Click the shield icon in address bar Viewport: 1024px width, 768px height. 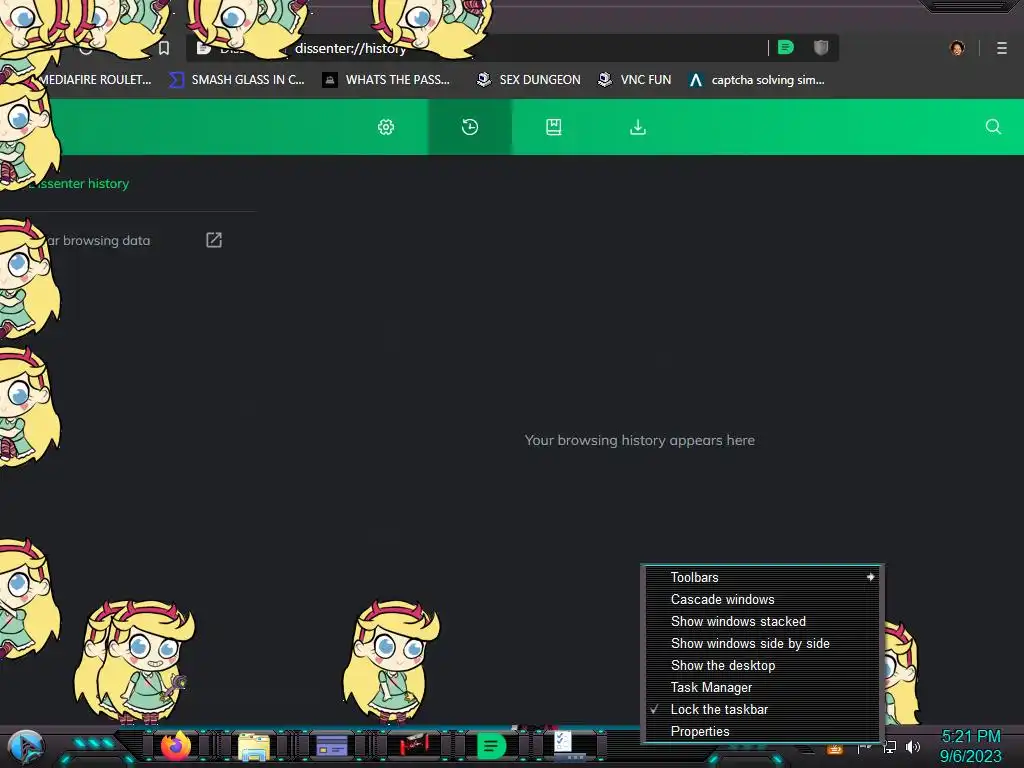821,48
